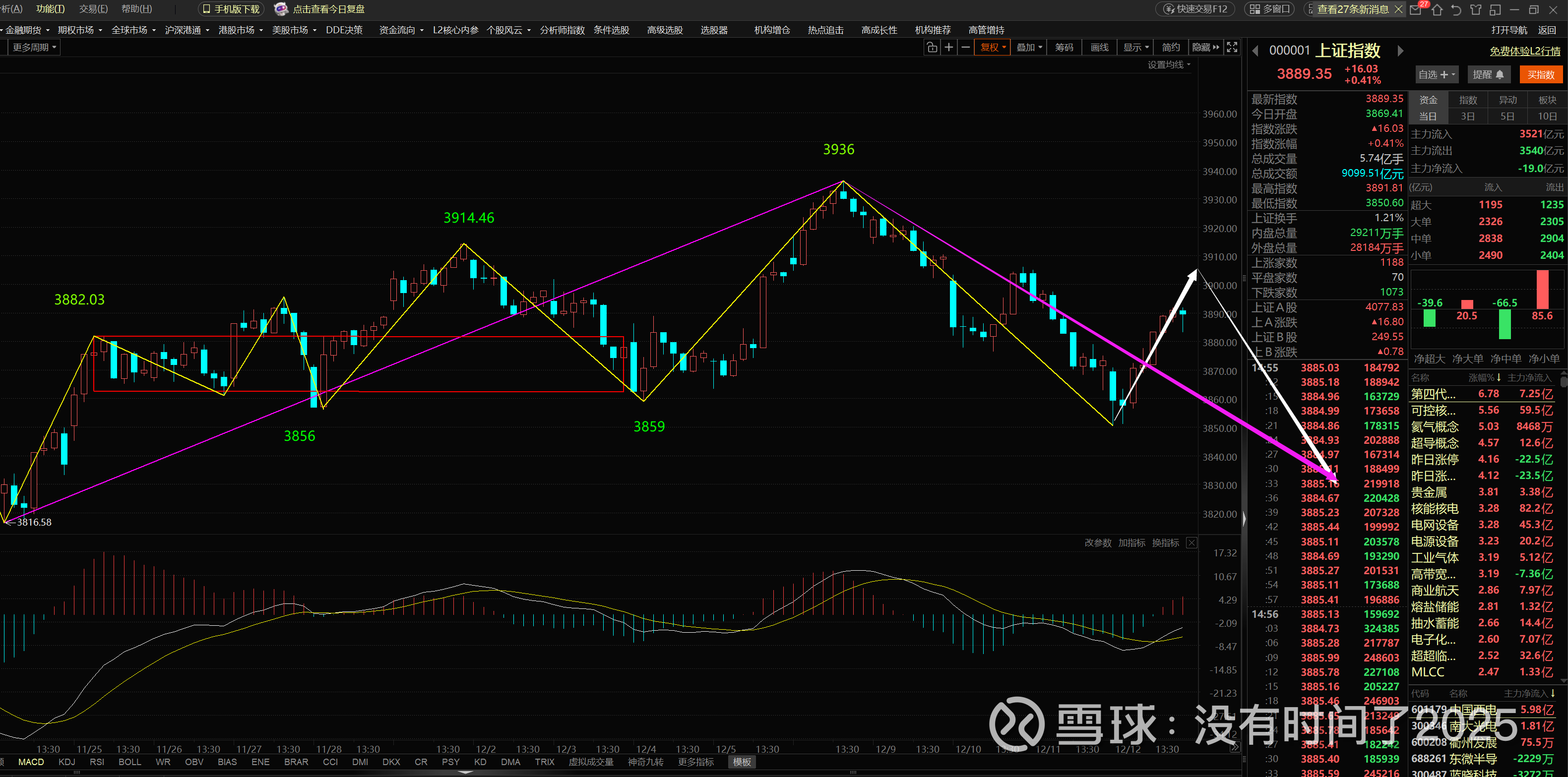Image resolution: width=1568 pixels, height=777 pixels.
Task: Toggle the 筹码 chip distribution view
Action: tap(1064, 48)
